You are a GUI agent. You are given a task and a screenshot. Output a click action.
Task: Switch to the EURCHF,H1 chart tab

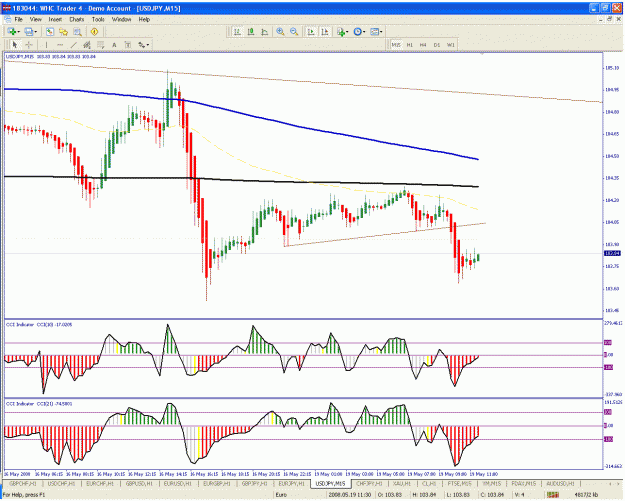pos(100,483)
